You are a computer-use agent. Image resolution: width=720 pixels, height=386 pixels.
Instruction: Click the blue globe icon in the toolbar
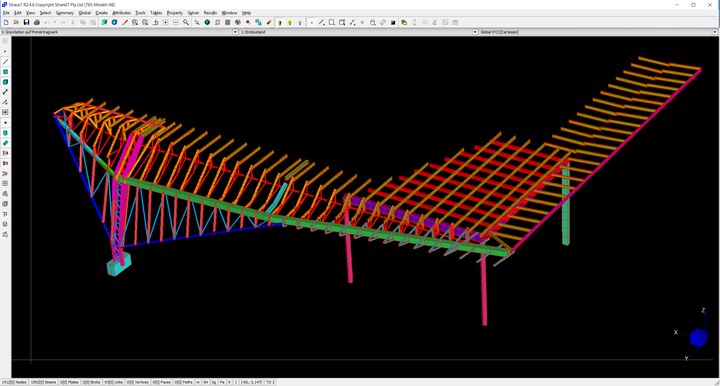coord(114,22)
